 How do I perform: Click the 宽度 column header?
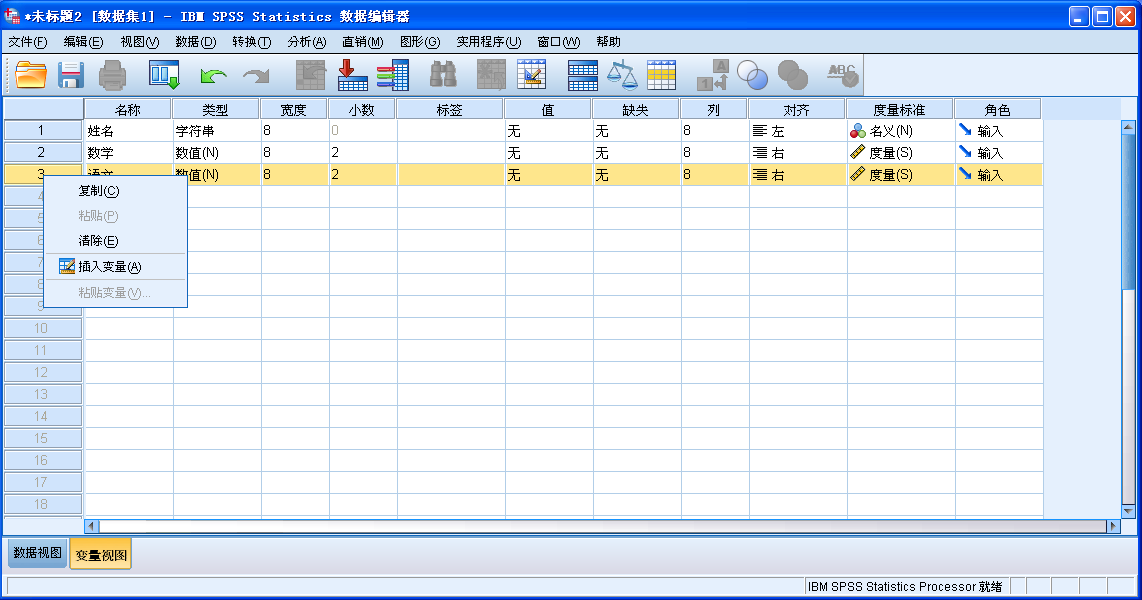294,109
